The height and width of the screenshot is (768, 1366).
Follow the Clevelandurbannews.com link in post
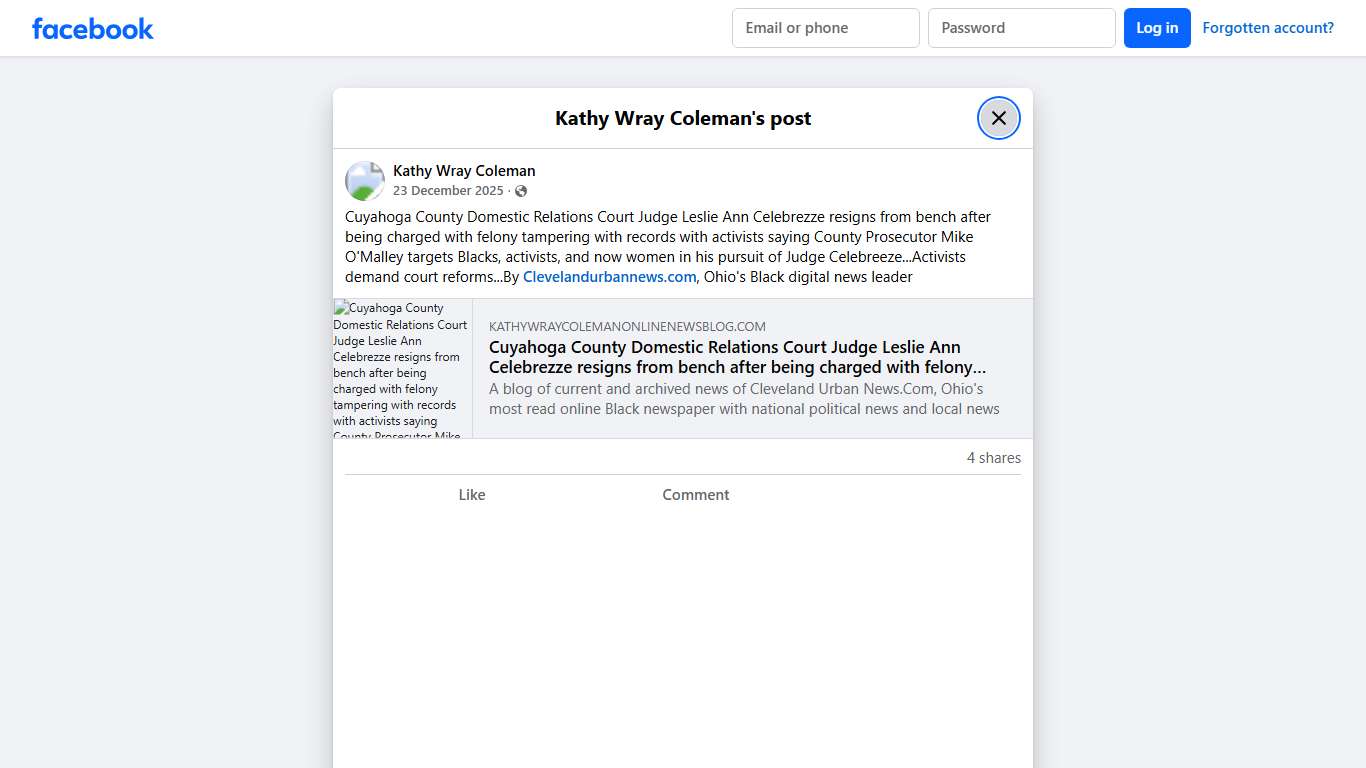coord(609,277)
